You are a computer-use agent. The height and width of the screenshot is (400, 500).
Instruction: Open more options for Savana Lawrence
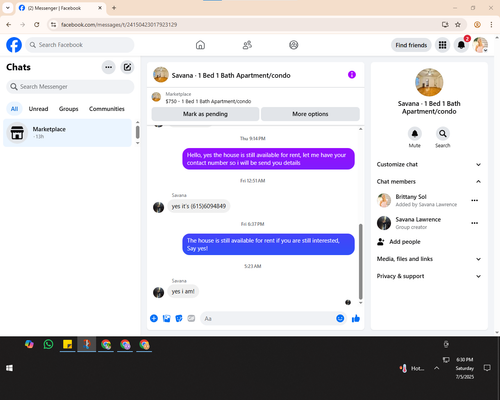click(475, 223)
